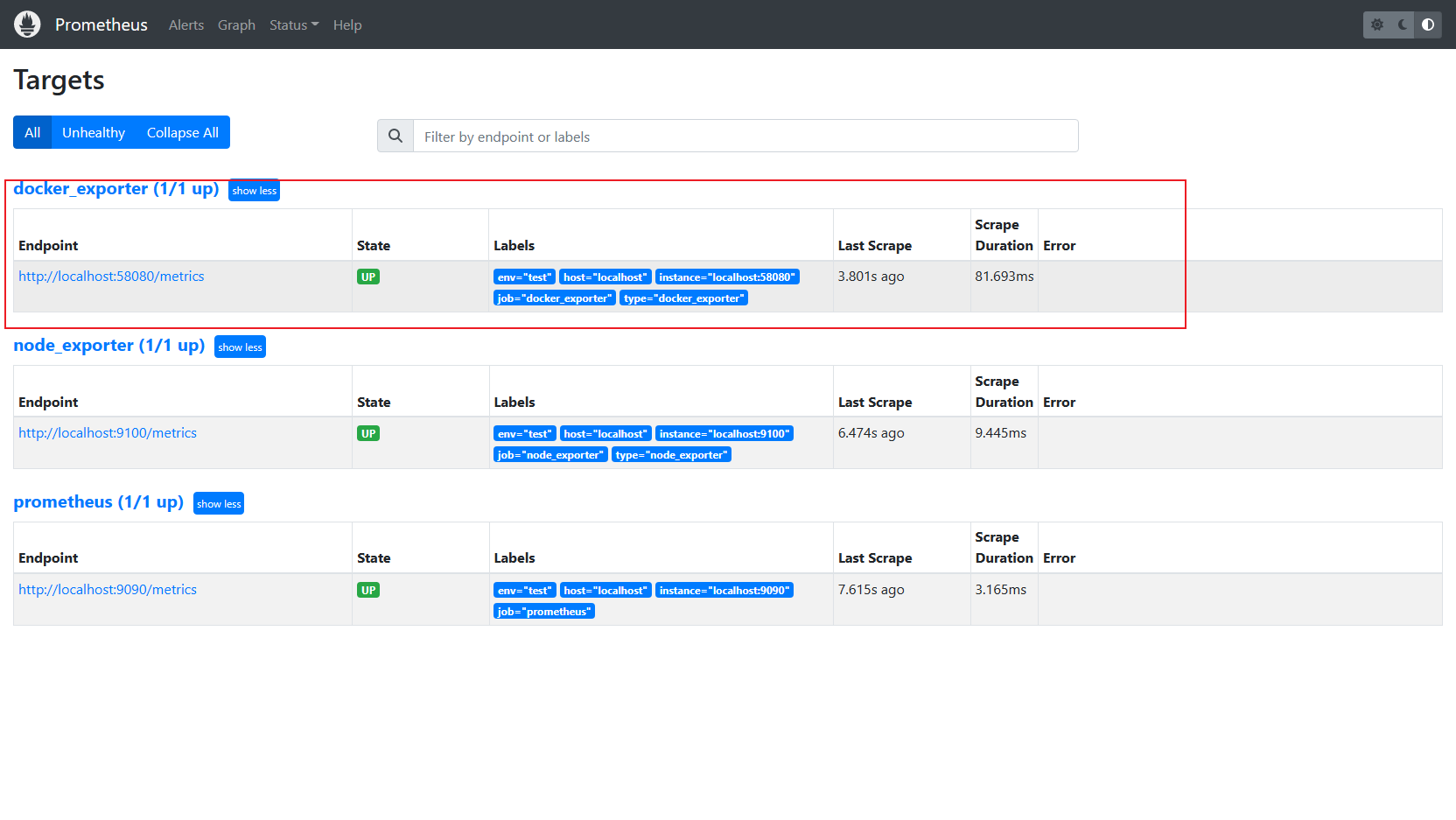
Task: Open docker_exporter (1/1 up) heading link
Action: [x=116, y=189]
